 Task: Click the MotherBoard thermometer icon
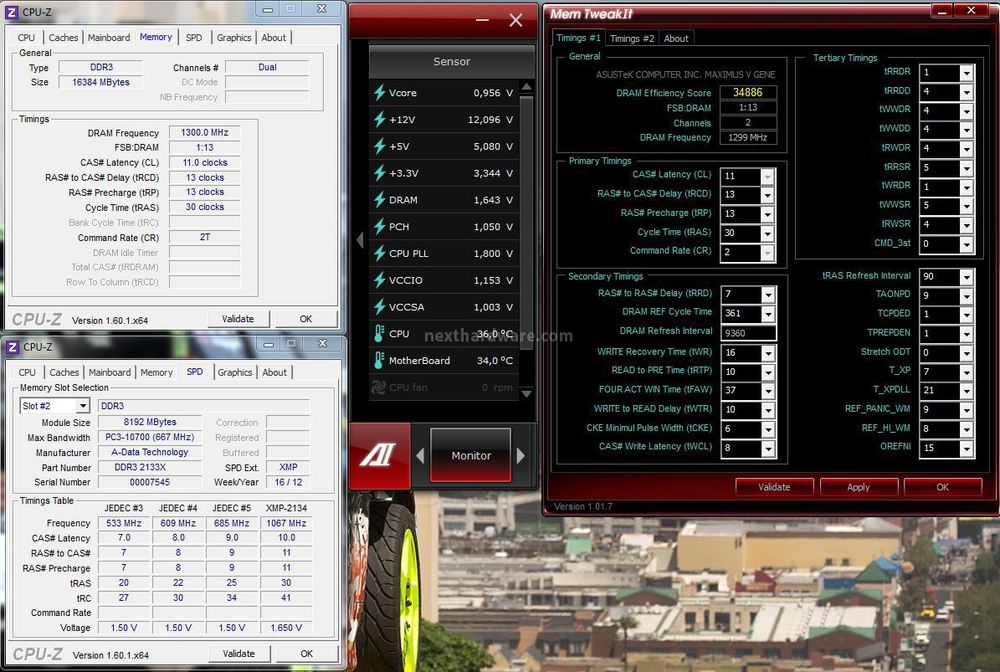coord(379,360)
